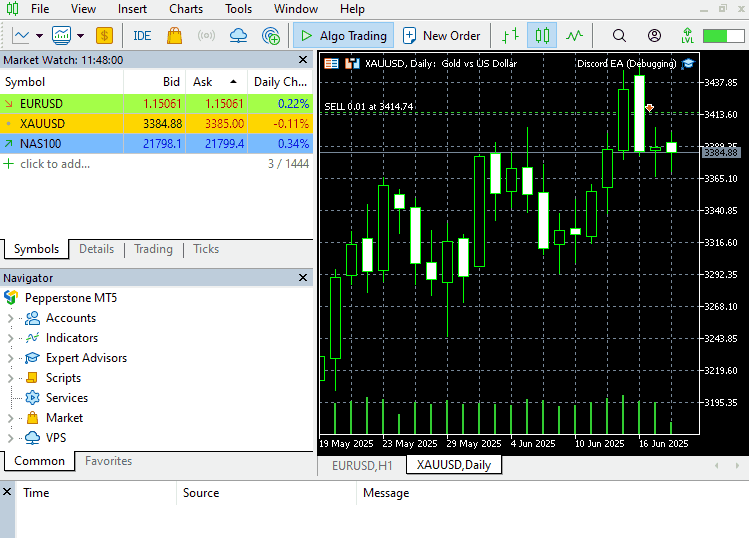Select the Symbols tab in Market Watch
749x538 pixels.
point(36,249)
